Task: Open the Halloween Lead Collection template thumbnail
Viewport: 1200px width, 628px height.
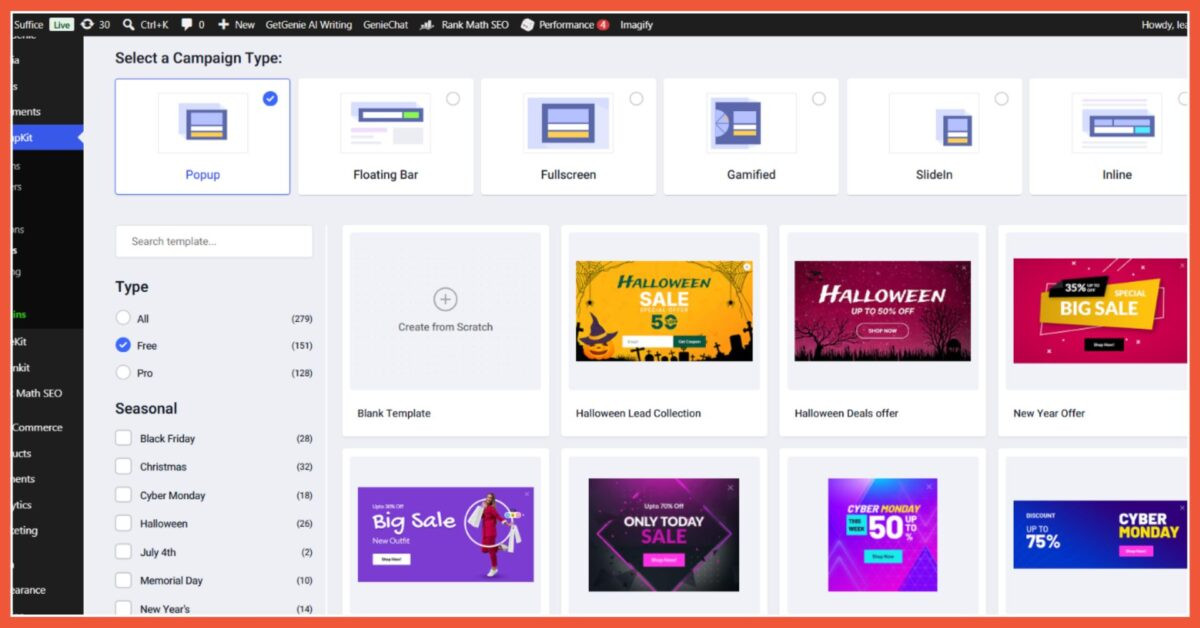Action: 664,311
